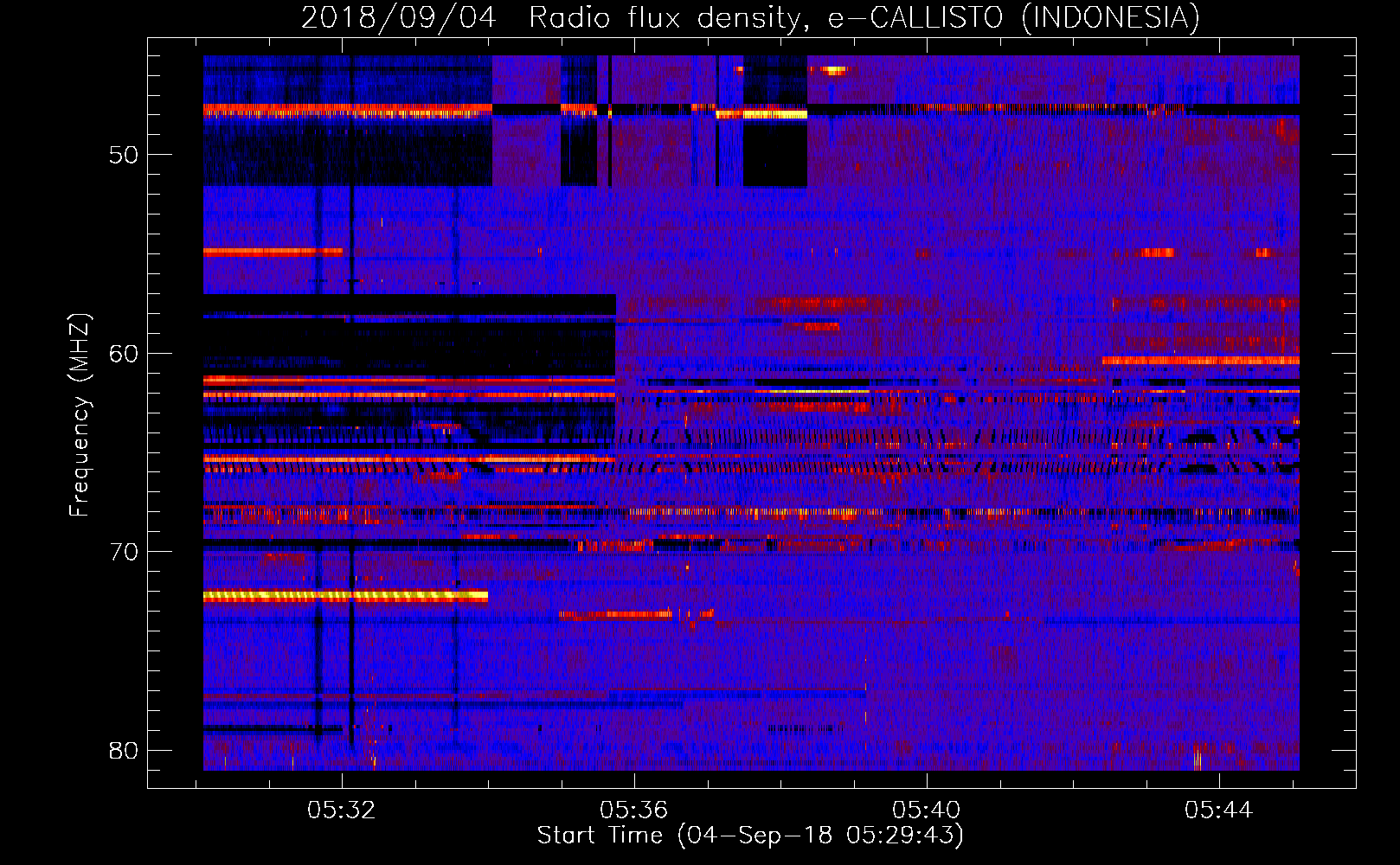Click the yellow burst near 48 MHz at 05:37

761,114
